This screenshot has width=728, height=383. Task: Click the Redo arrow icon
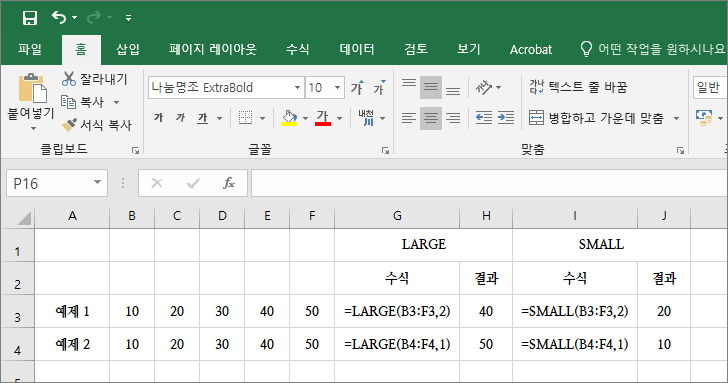click(94, 18)
